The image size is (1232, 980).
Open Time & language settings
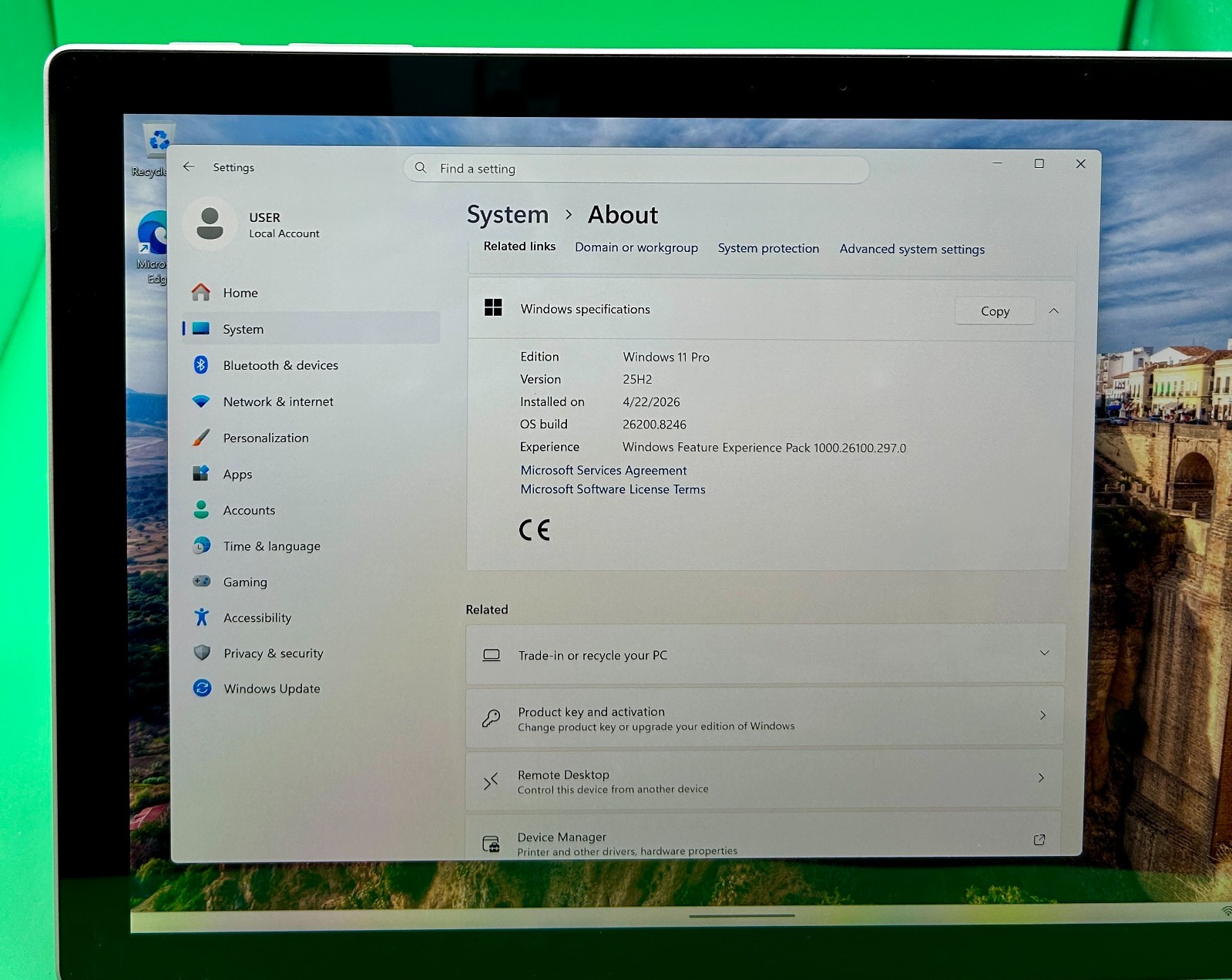311,546
